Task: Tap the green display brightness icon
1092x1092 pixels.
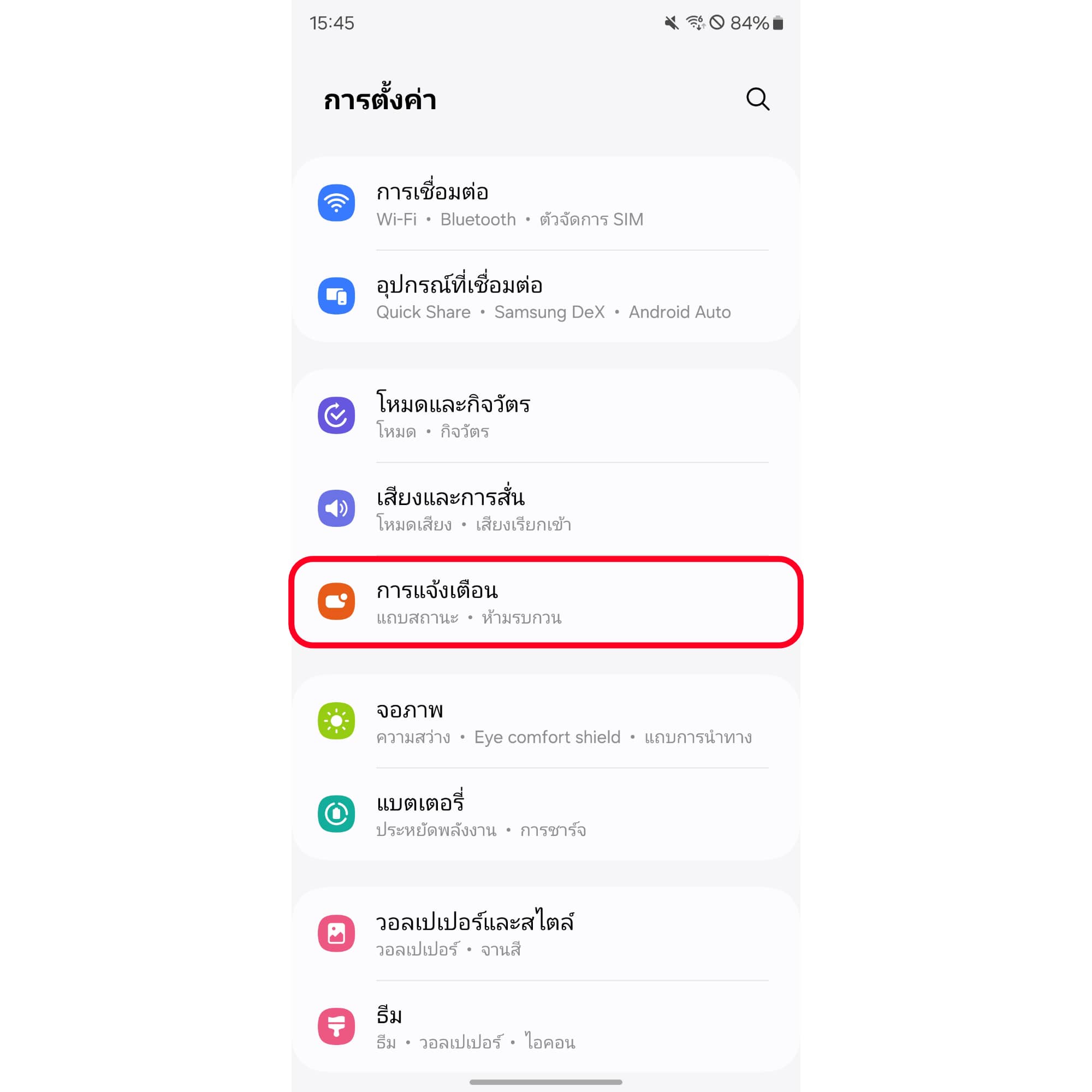Action: [x=336, y=721]
